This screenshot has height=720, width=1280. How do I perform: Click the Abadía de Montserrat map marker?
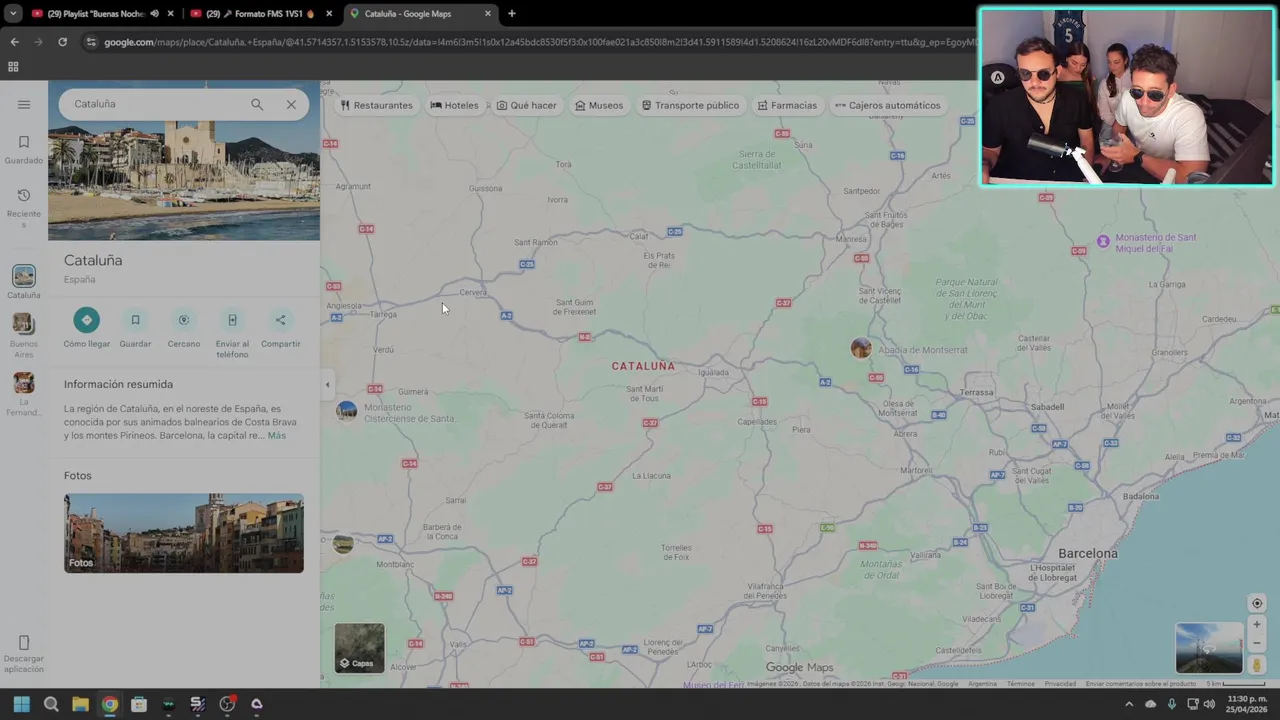click(861, 348)
